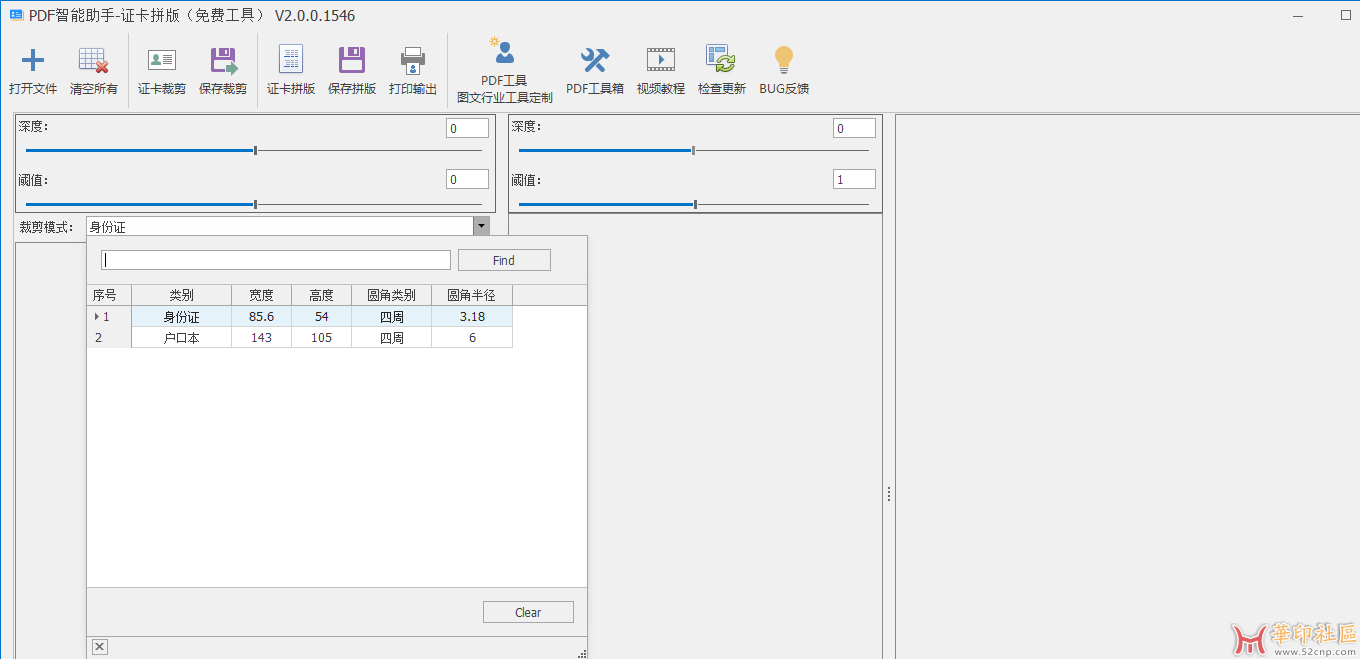Click the Find button
The width and height of the screenshot is (1360, 659).
click(x=504, y=260)
